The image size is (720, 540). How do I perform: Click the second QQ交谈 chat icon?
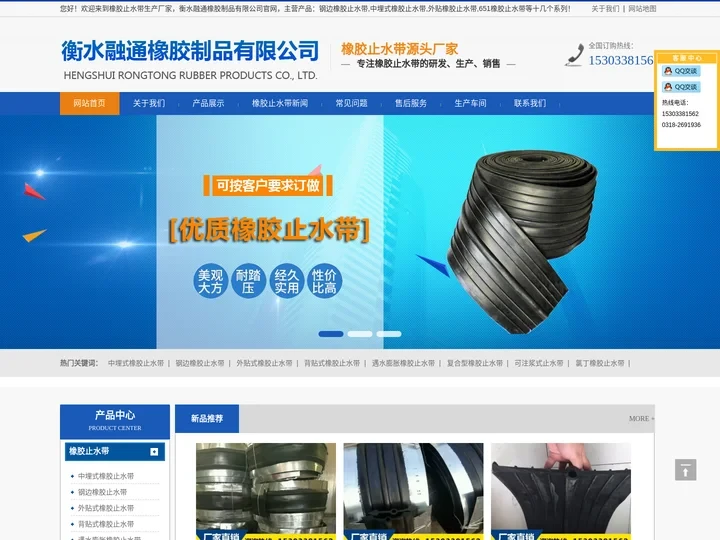pos(681,87)
